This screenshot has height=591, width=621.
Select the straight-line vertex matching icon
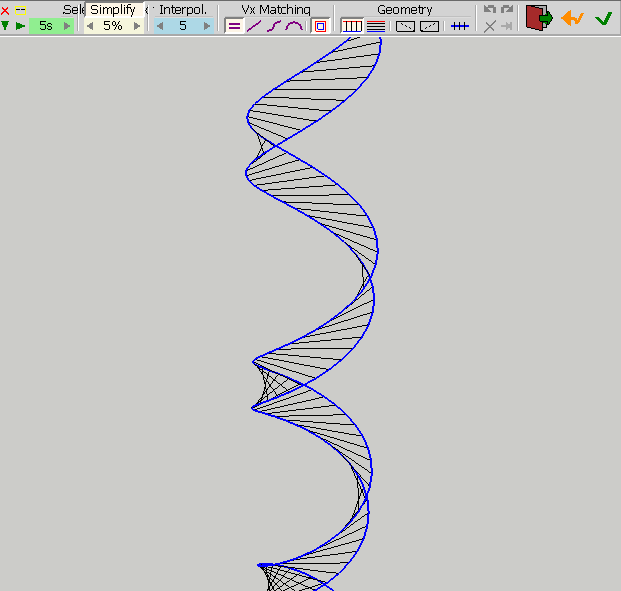point(253,26)
